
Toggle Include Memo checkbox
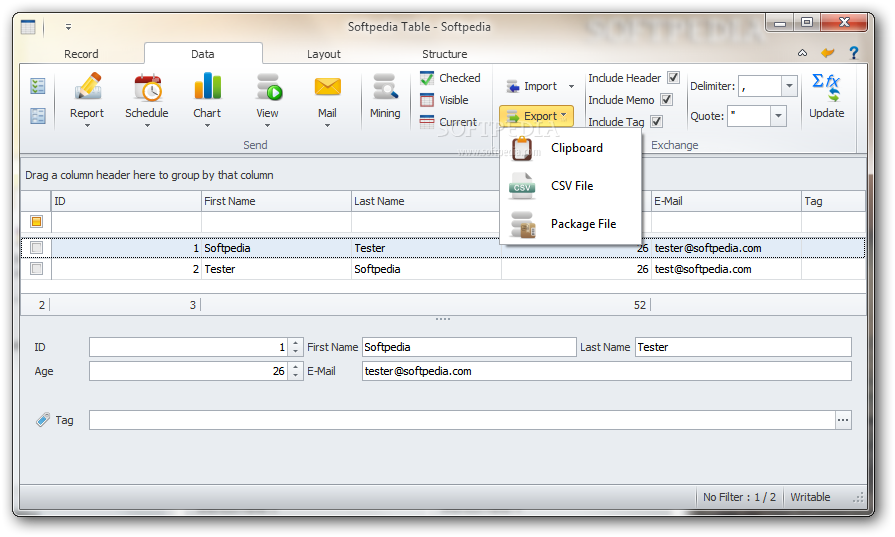[x=666, y=99]
